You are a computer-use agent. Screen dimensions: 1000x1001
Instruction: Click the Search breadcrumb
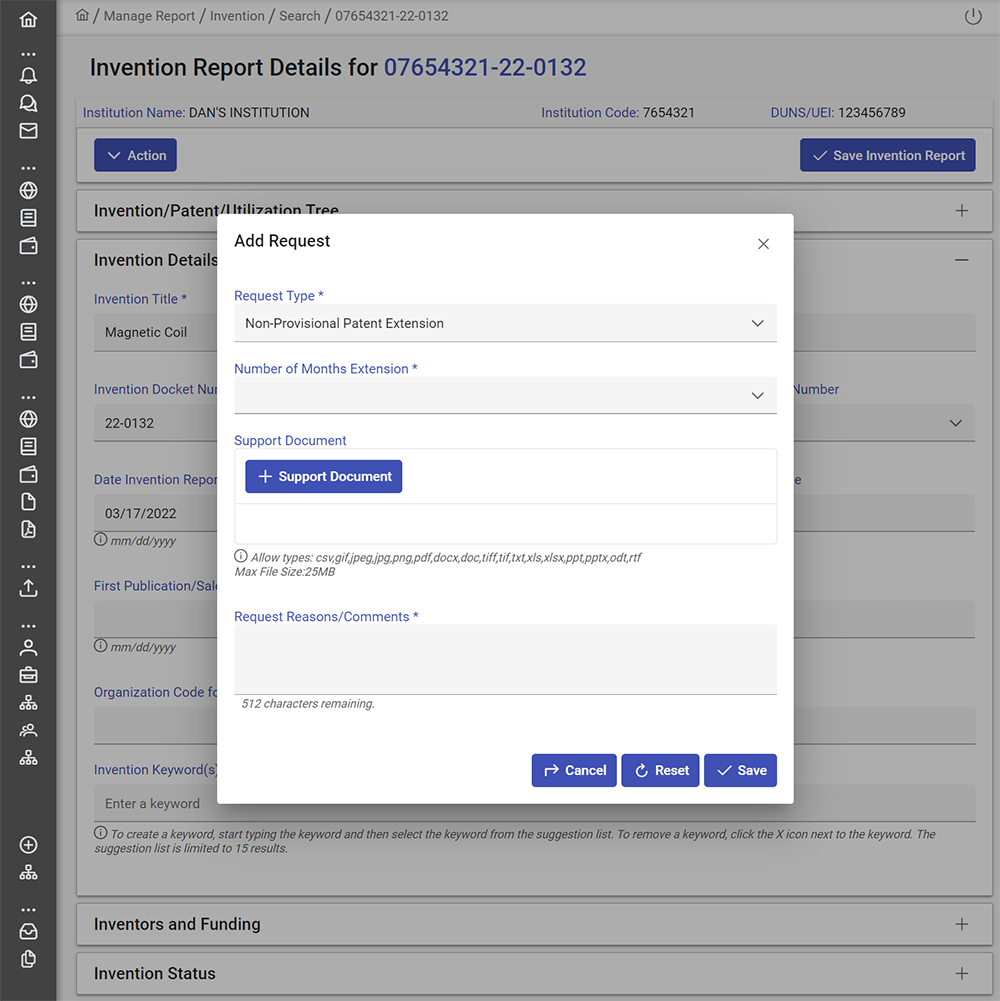point(299,16)
